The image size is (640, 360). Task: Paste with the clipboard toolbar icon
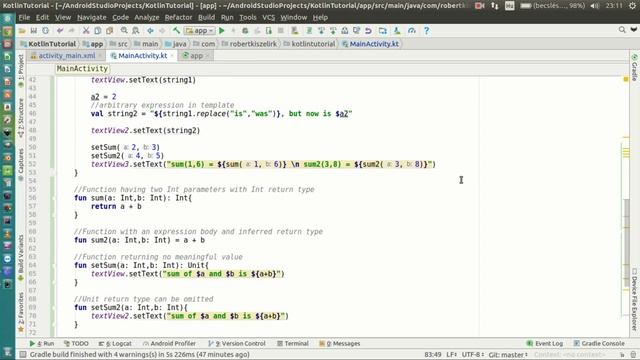pyautogui.click(x=109, y=31)
